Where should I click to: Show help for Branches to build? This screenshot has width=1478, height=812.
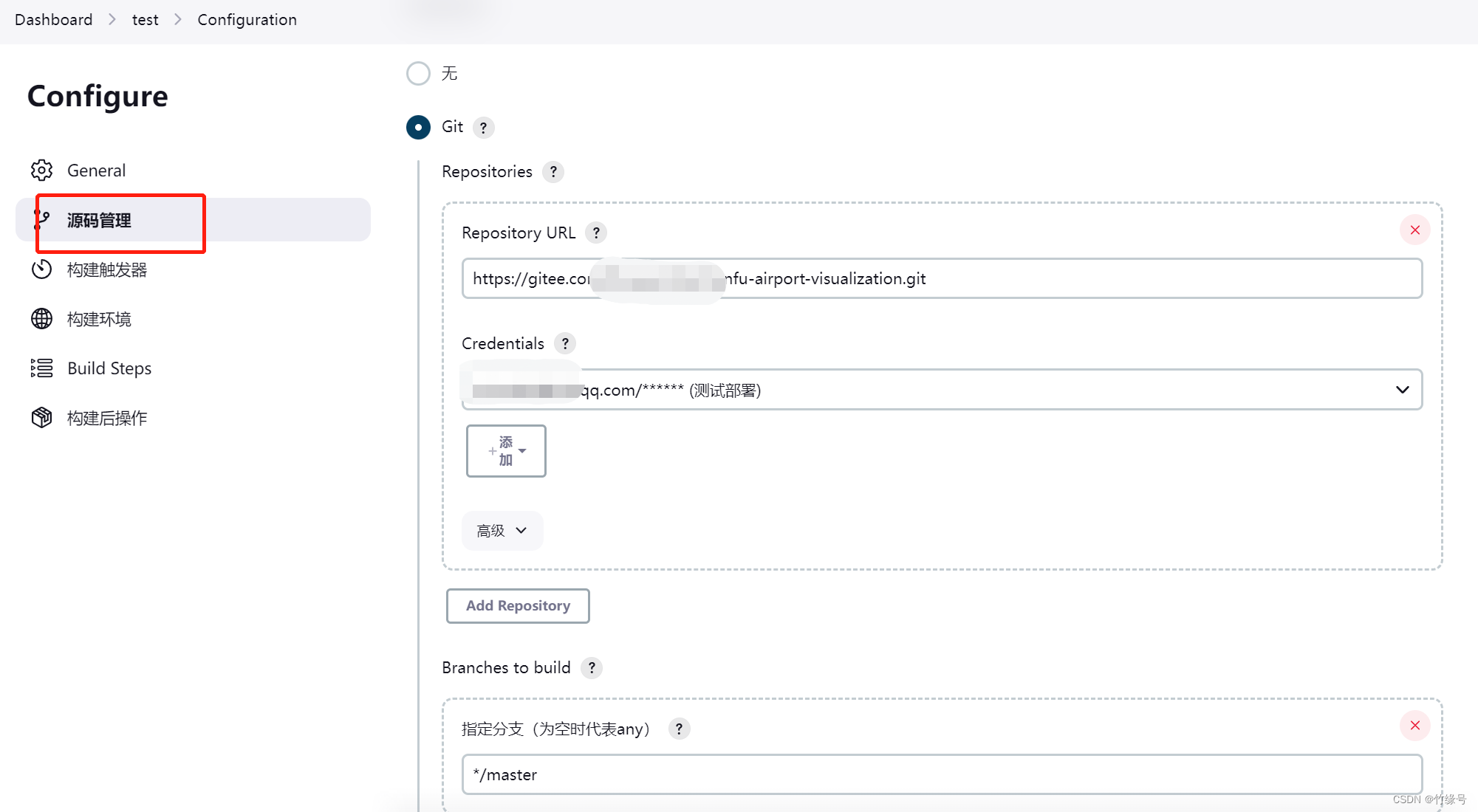pos(592,668)
